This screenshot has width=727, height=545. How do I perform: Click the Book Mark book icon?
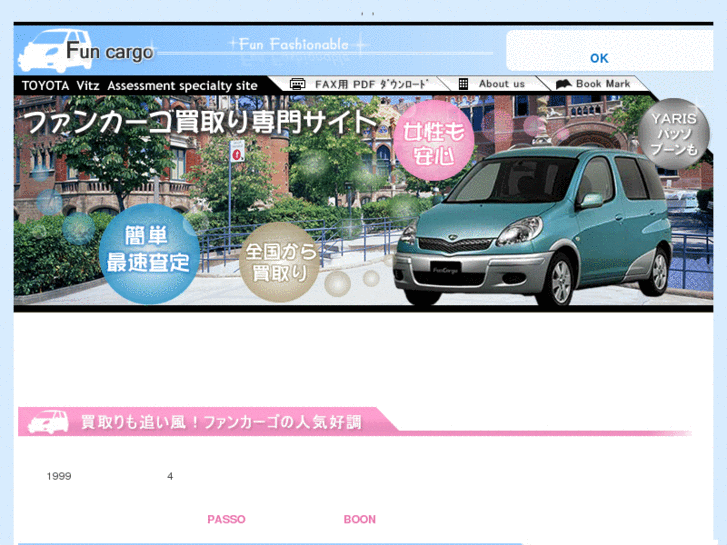click(563, 84)
